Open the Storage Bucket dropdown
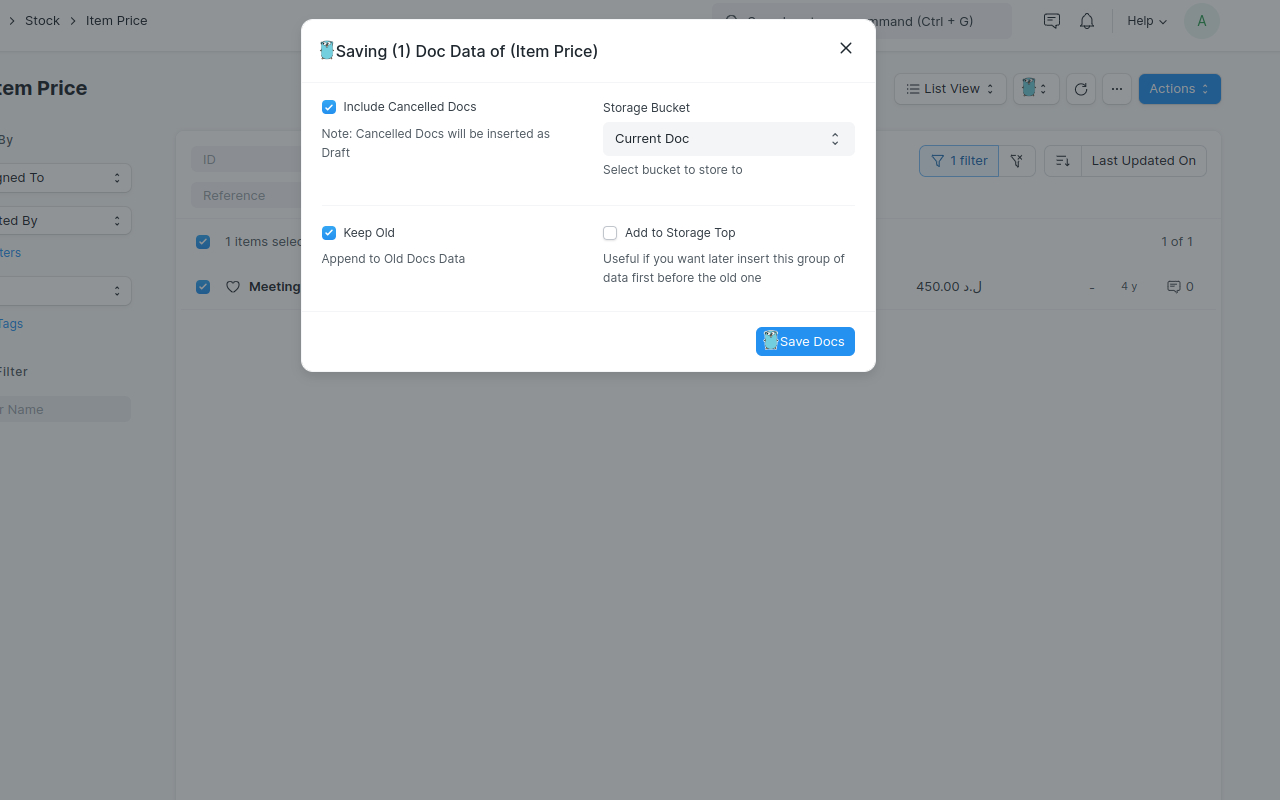Screen dimensions: 1280x800 [729, 139]
